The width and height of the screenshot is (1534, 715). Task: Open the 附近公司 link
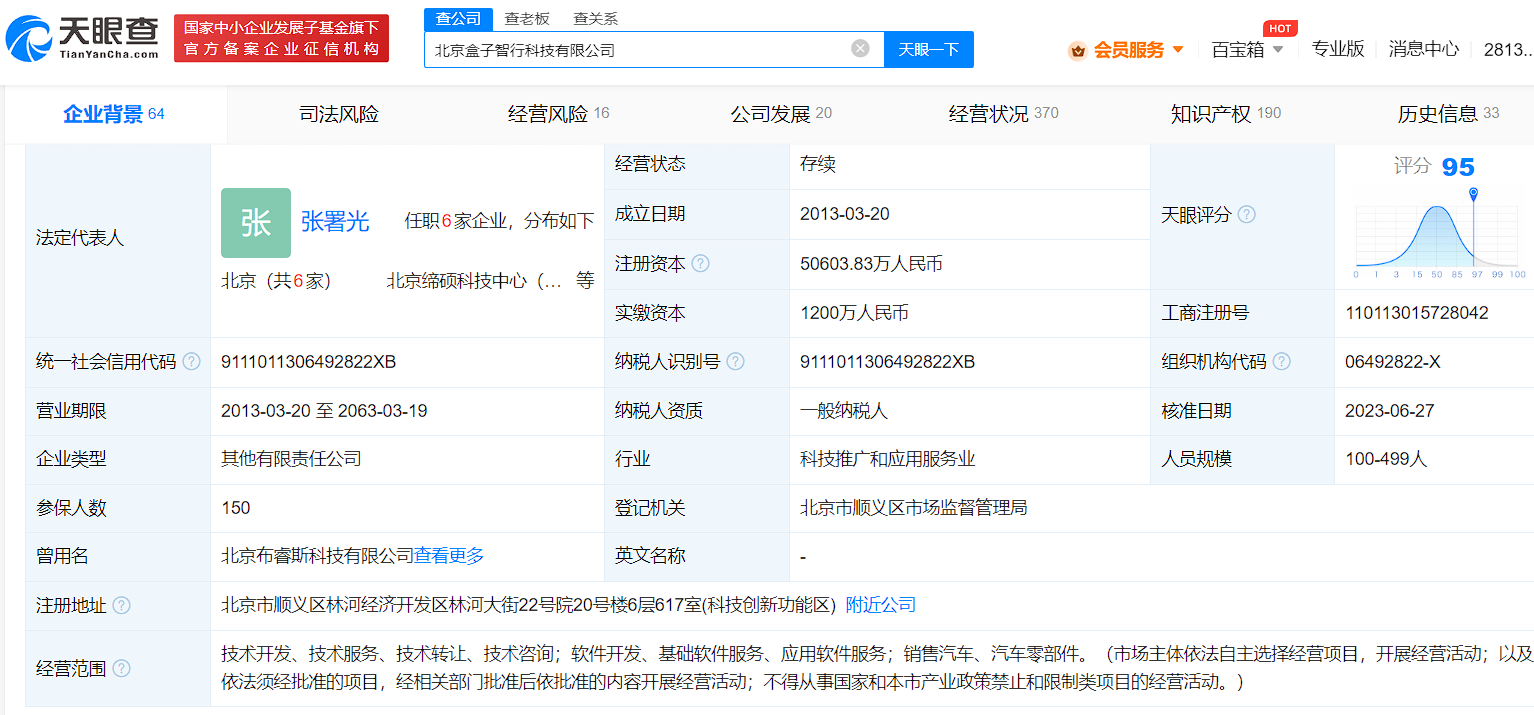point(881,605)
